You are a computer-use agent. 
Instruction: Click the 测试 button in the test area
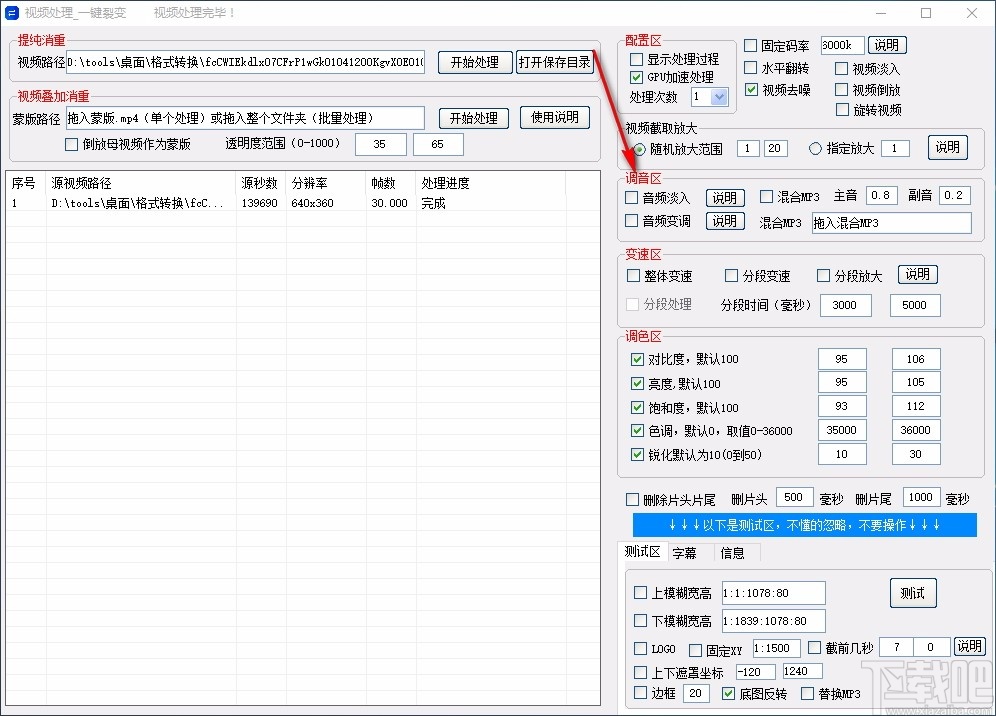(912, 592)
